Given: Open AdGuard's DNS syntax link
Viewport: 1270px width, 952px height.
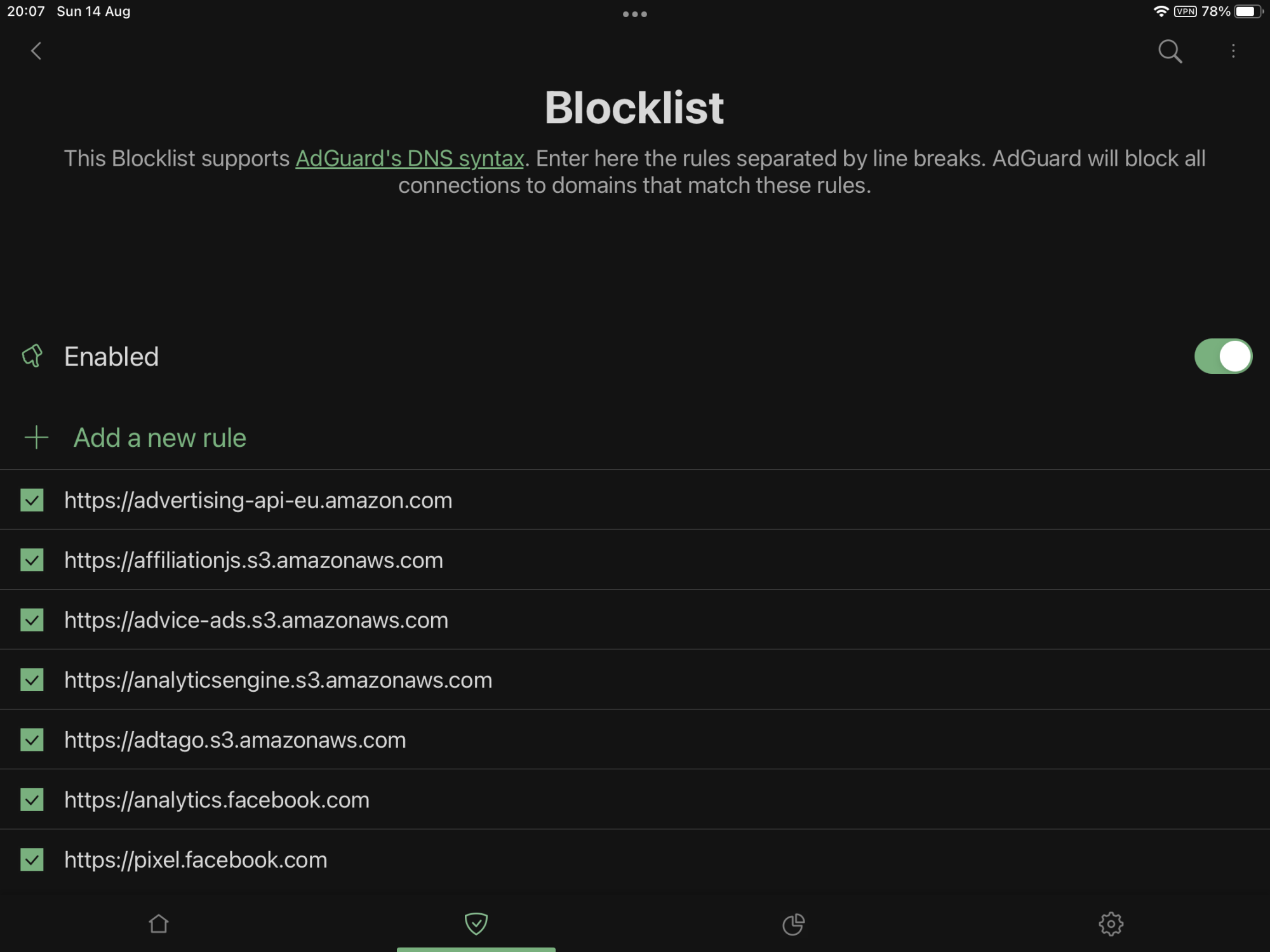Looking at the screenshot, I should click(410, 159).
